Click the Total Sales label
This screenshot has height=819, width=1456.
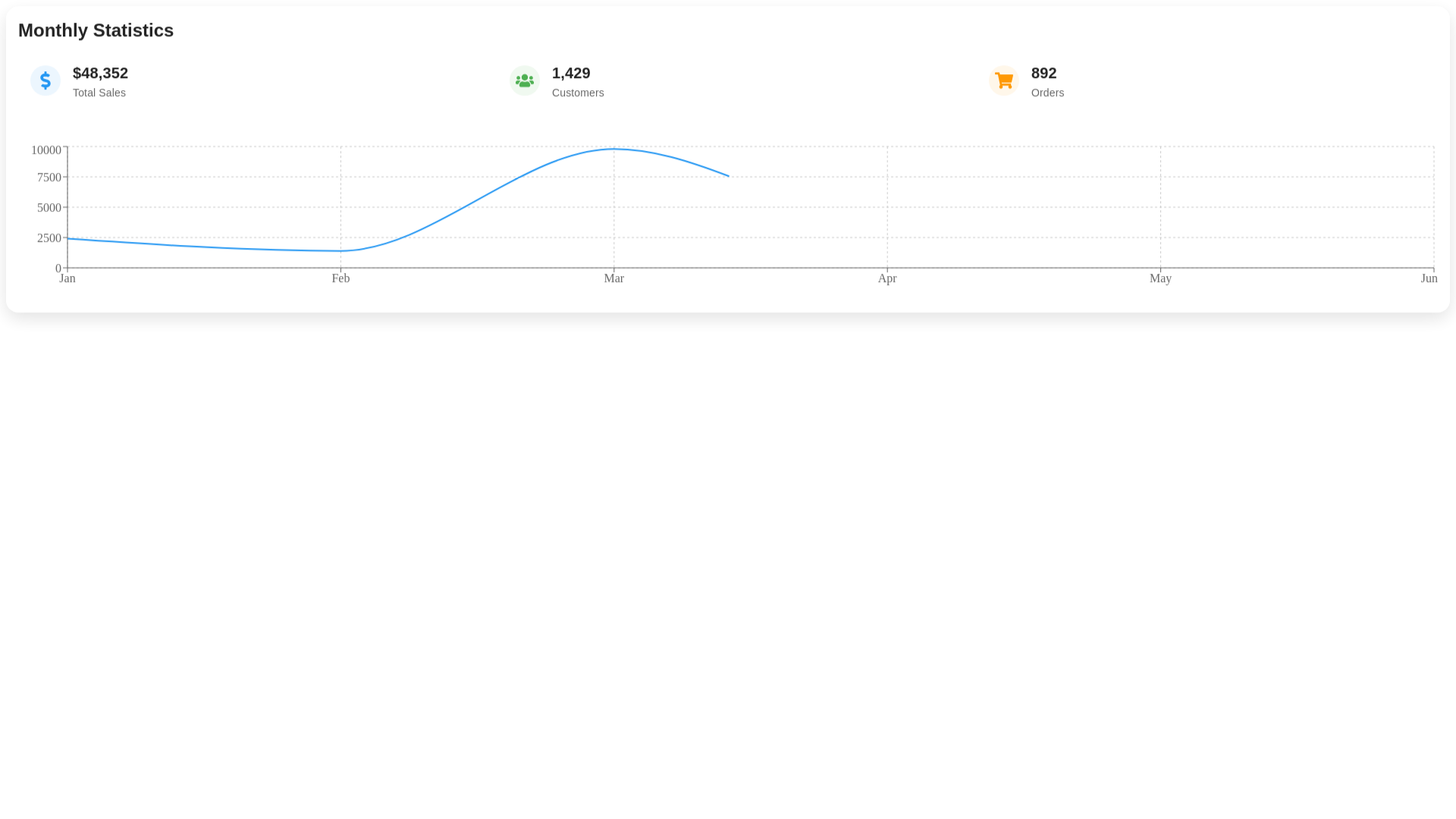click(x=99, y=93)
